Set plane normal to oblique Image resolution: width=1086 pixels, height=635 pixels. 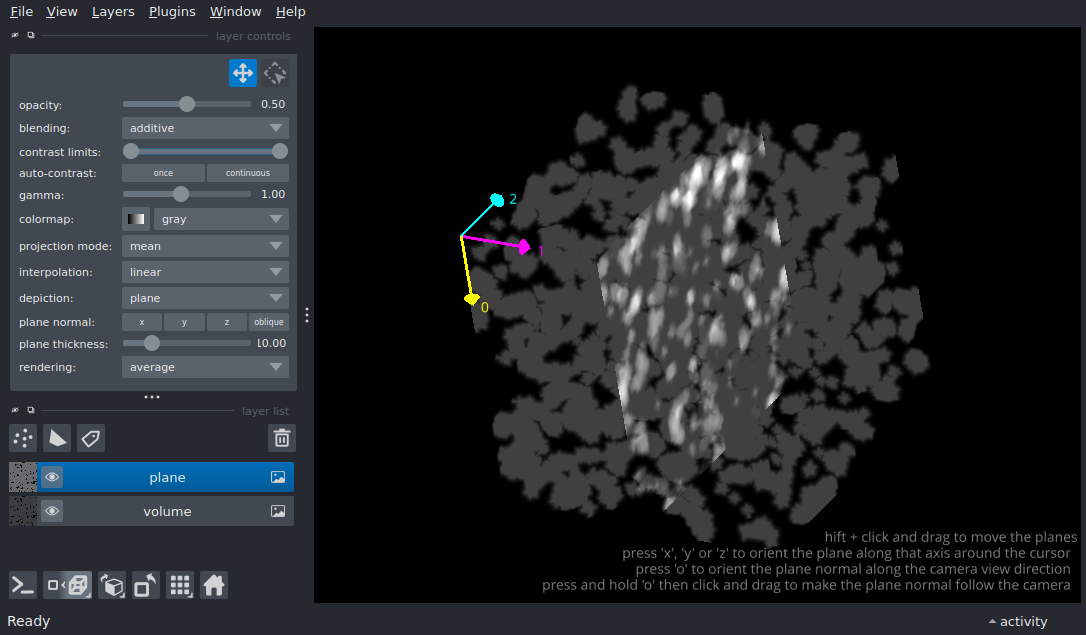click(269, 322)
